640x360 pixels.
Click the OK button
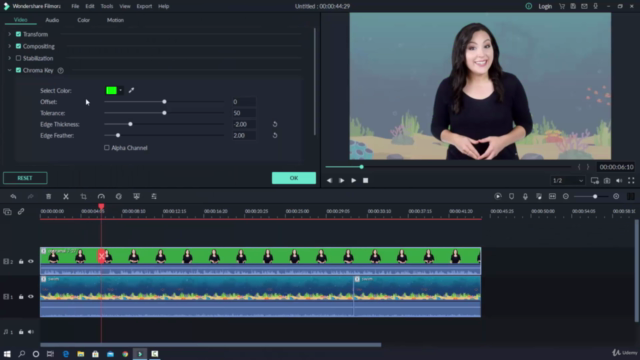294,178
